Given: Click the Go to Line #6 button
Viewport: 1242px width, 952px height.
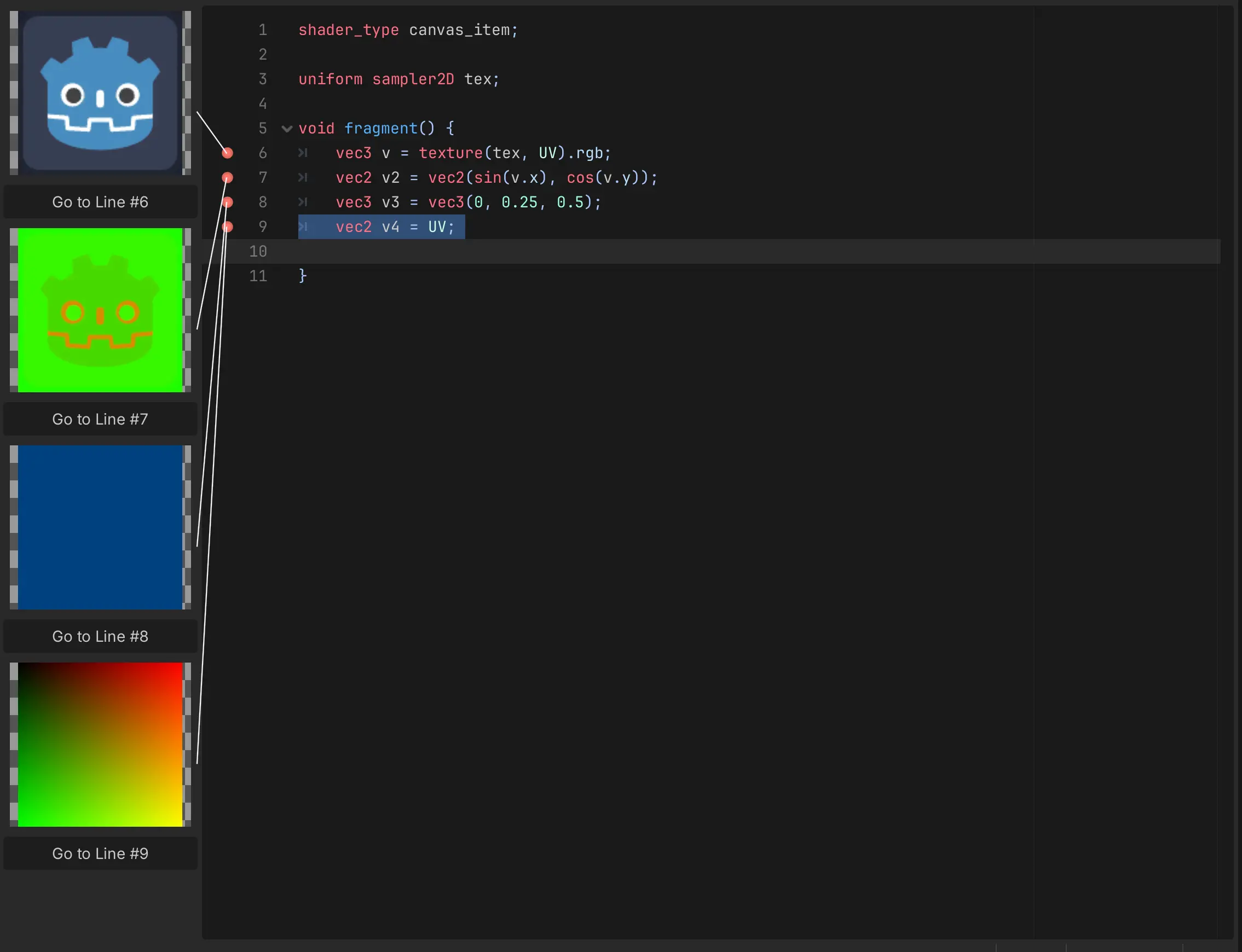Looking at the screenshot, I should 100,202.
